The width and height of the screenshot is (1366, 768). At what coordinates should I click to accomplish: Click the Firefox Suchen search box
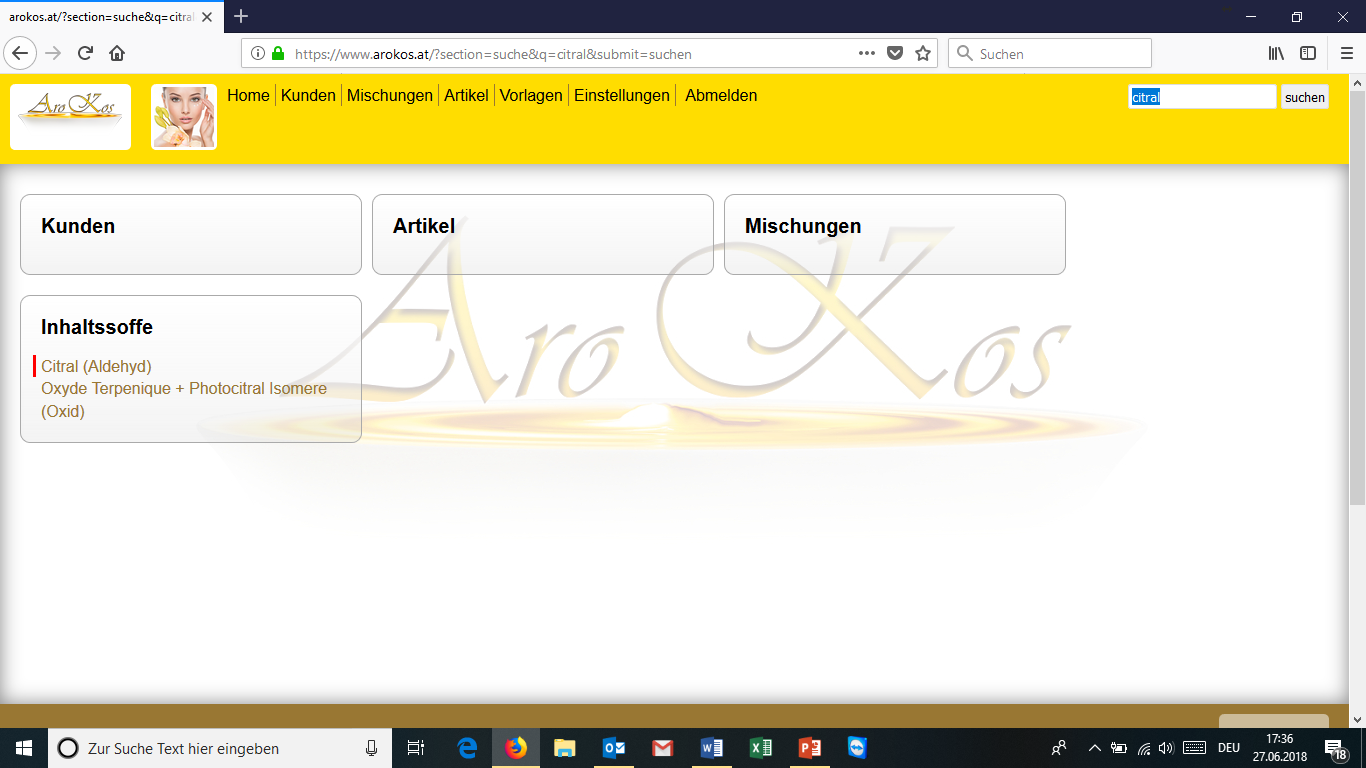click(1050, 54)
